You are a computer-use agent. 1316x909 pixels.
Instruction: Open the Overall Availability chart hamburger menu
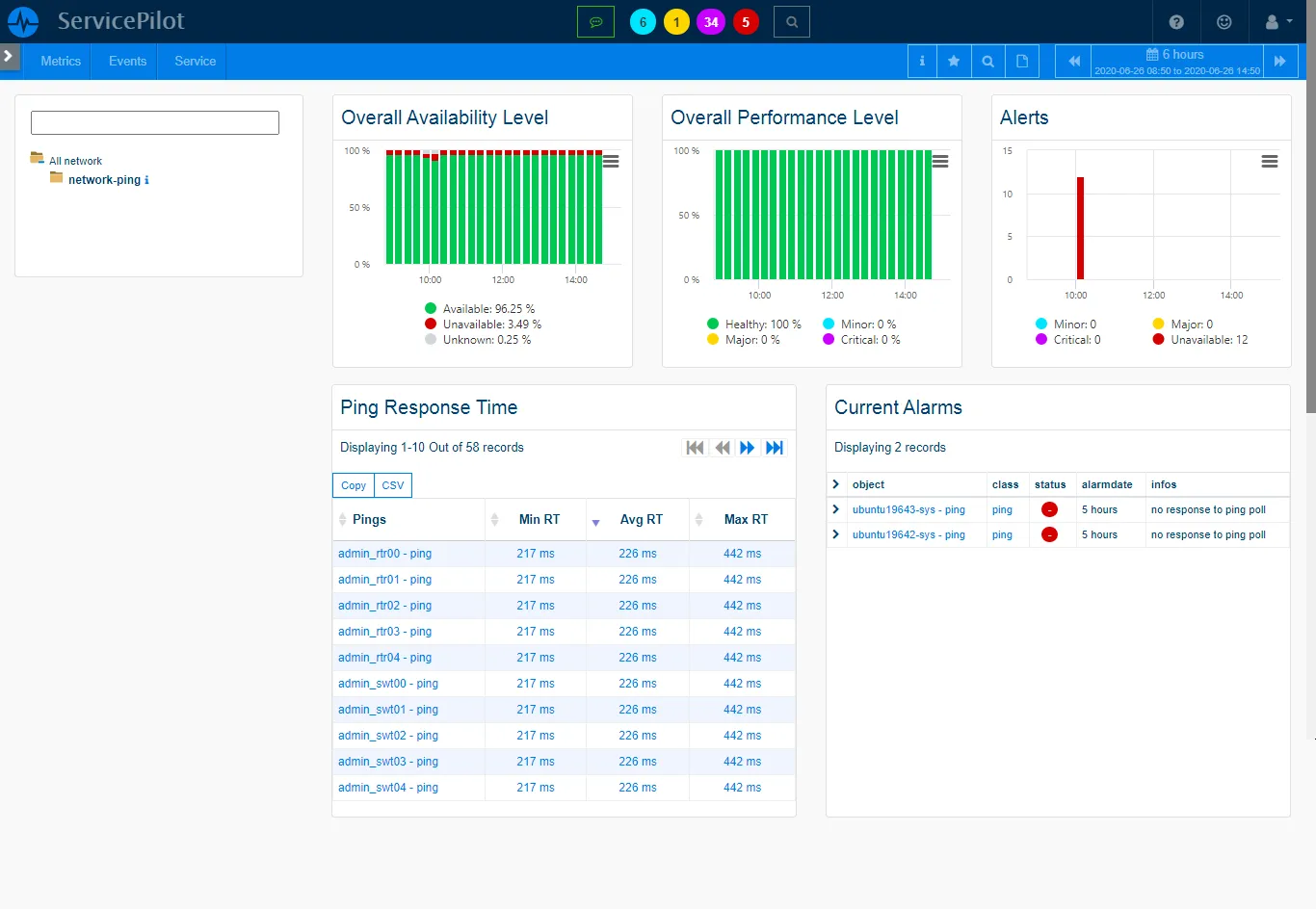pyautogui.click(x=610, y=161)
